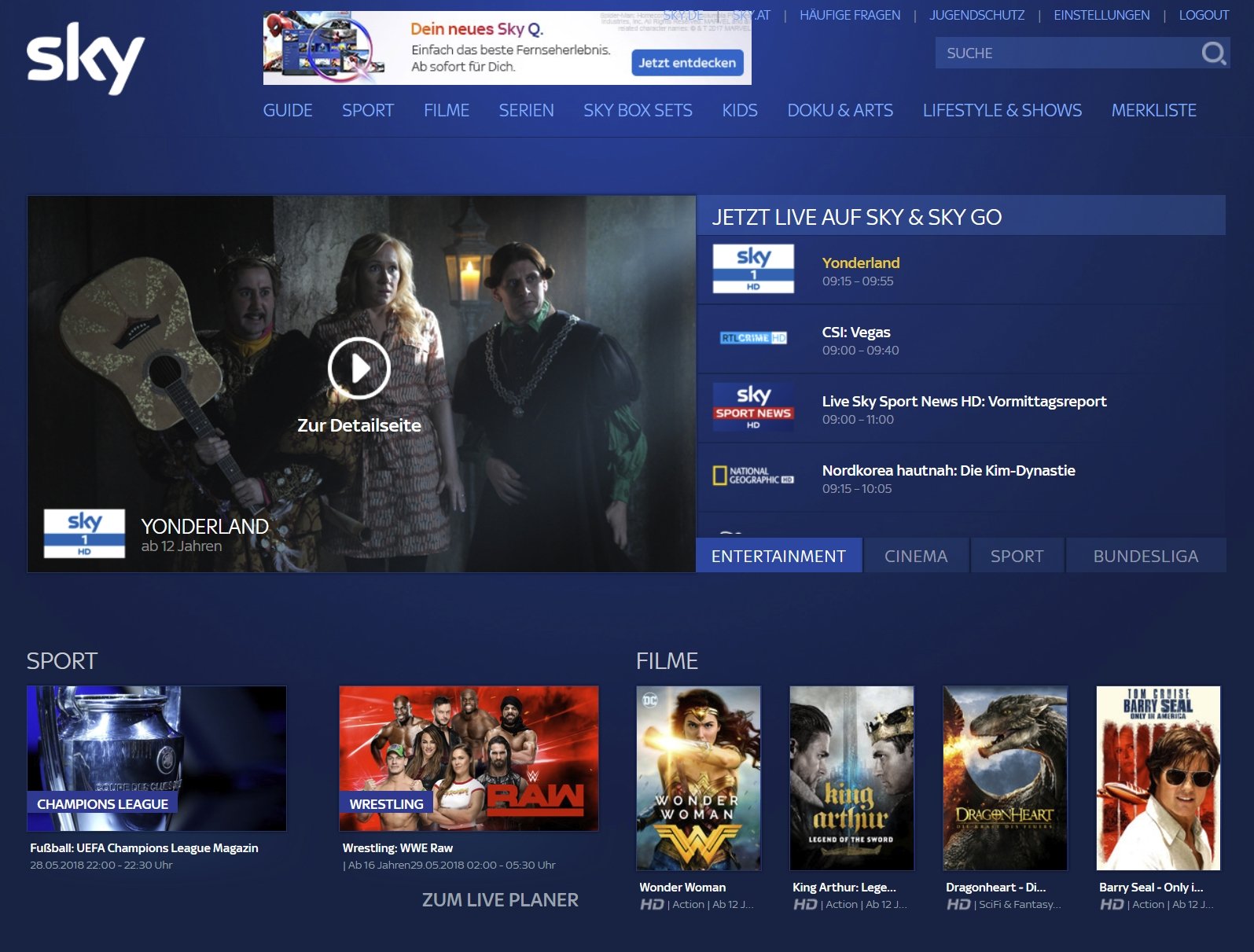
Task: Click the YONDERLAND title on video overlay
Action: [x=204, y=526]
